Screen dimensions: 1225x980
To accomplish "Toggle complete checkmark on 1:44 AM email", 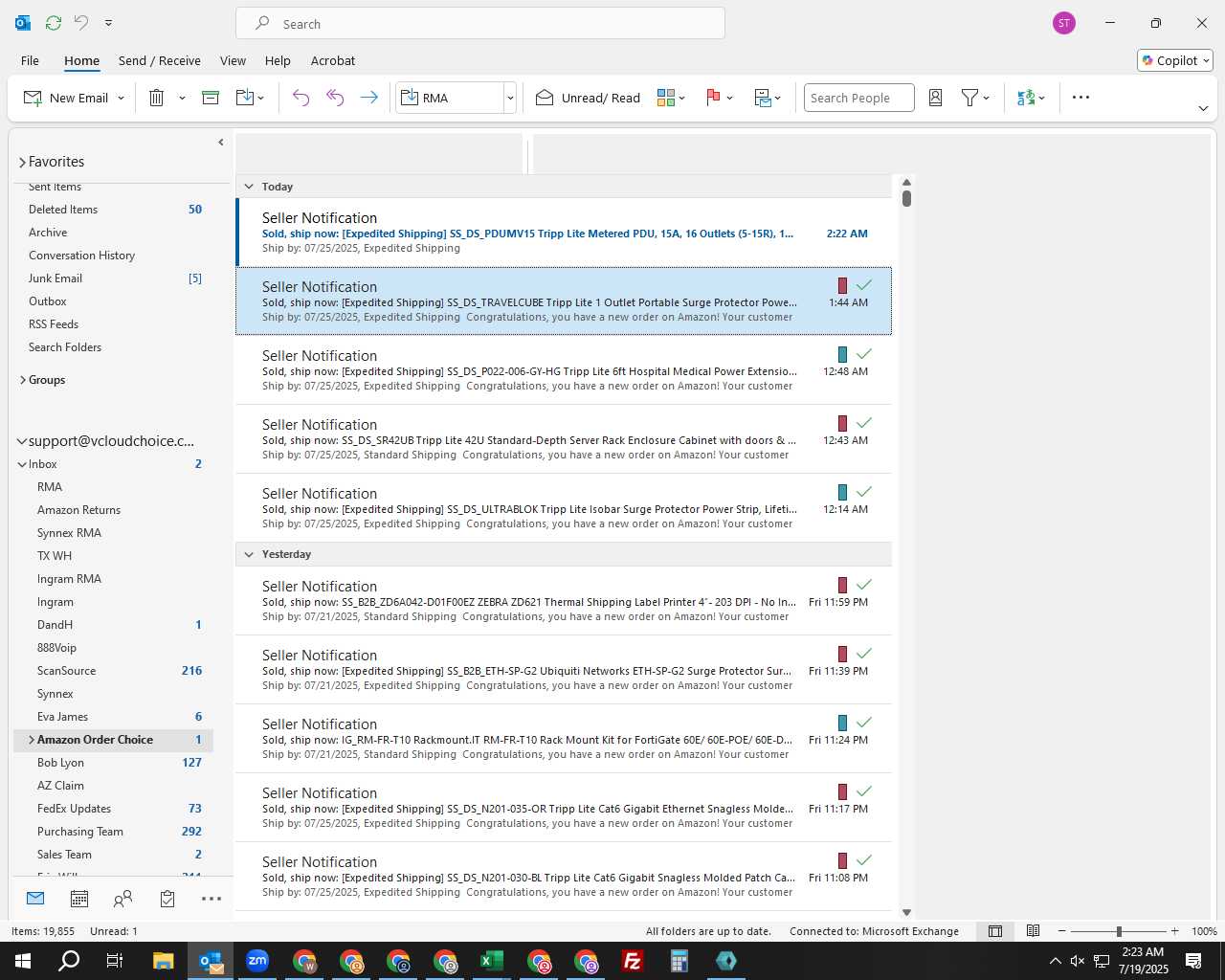I will pos(864,285).
